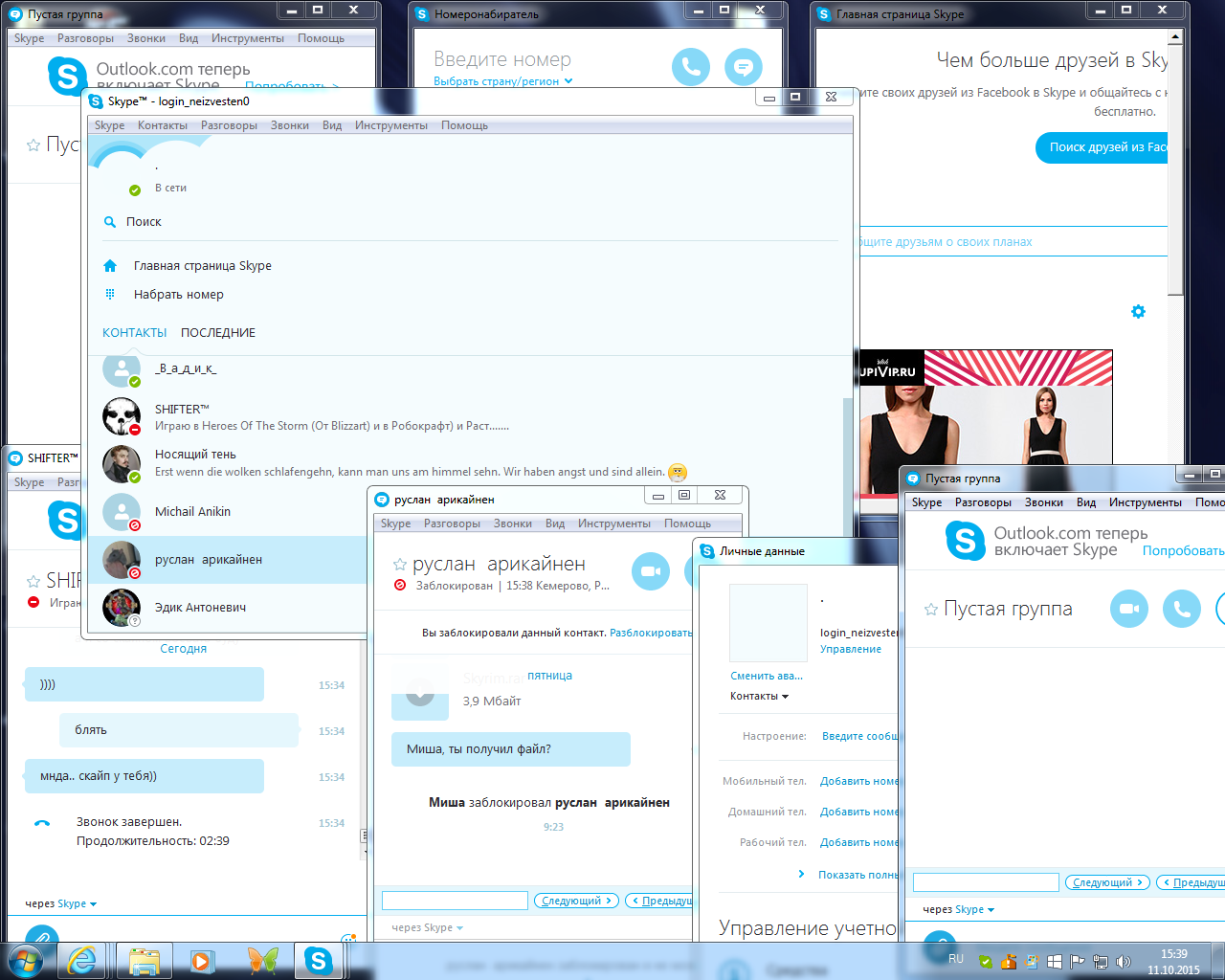Screen dimensions: 1225x980
Task: Click avatar of SHIFTER™ contact
Action: [122, 416]
